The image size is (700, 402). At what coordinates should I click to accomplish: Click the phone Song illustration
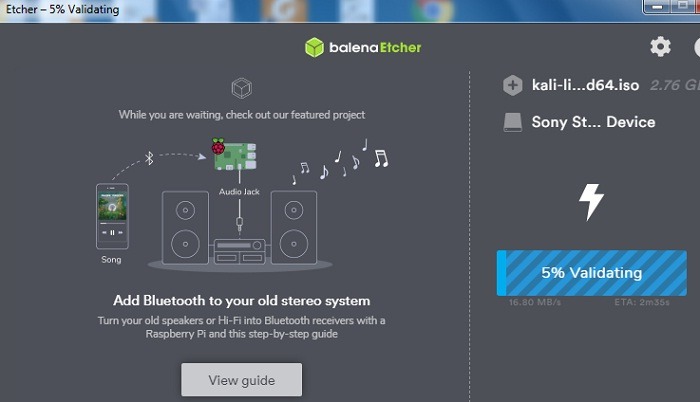pos(112,217)
